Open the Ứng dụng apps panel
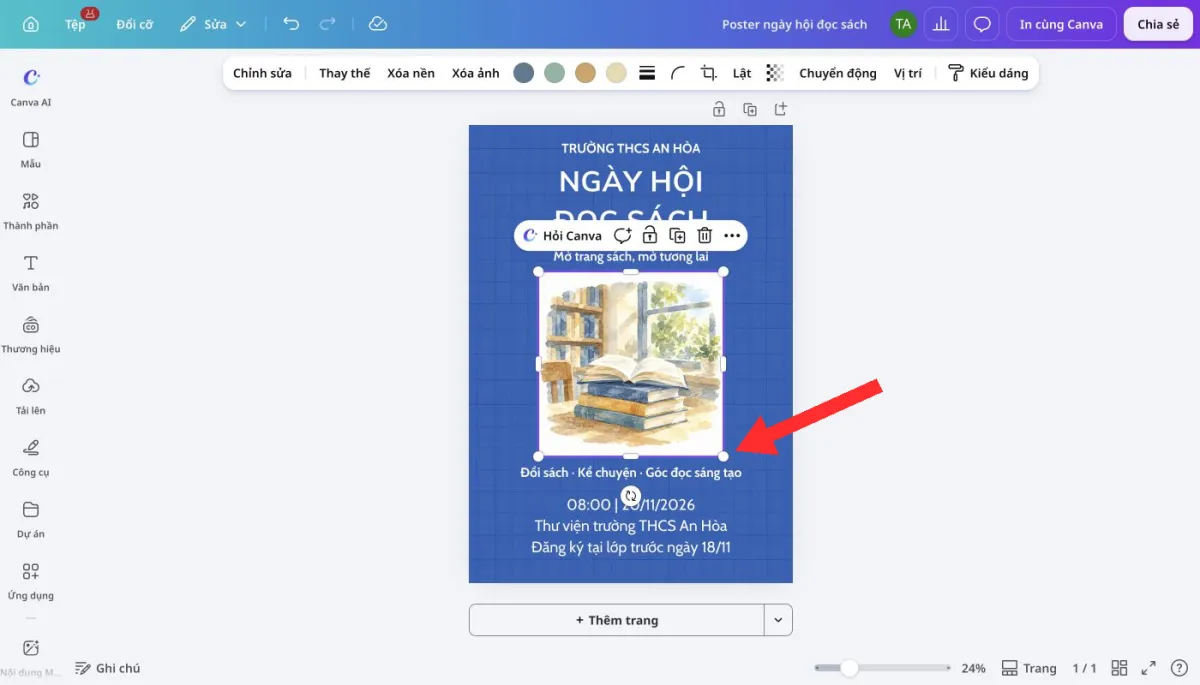 (x=31, y=581)
